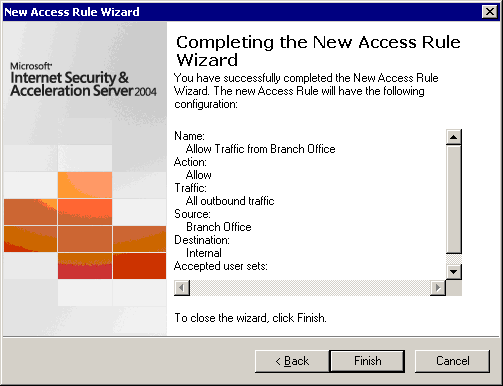
Task: Click the 'Internal' destination value
Action: (x=204, y=253)
